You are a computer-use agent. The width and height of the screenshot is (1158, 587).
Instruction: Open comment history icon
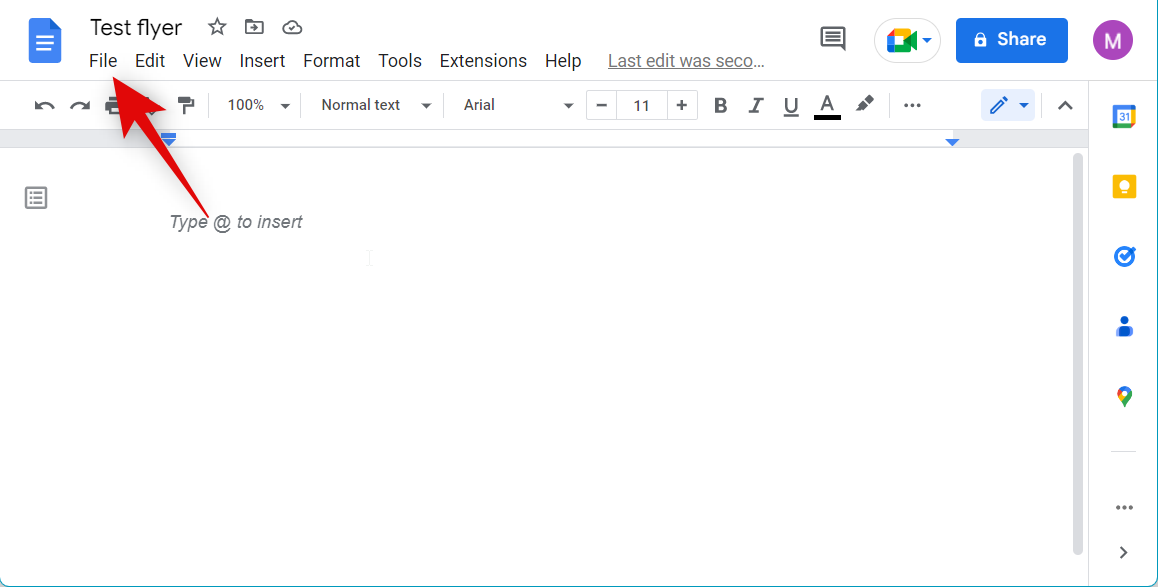[x=832, y=39]
